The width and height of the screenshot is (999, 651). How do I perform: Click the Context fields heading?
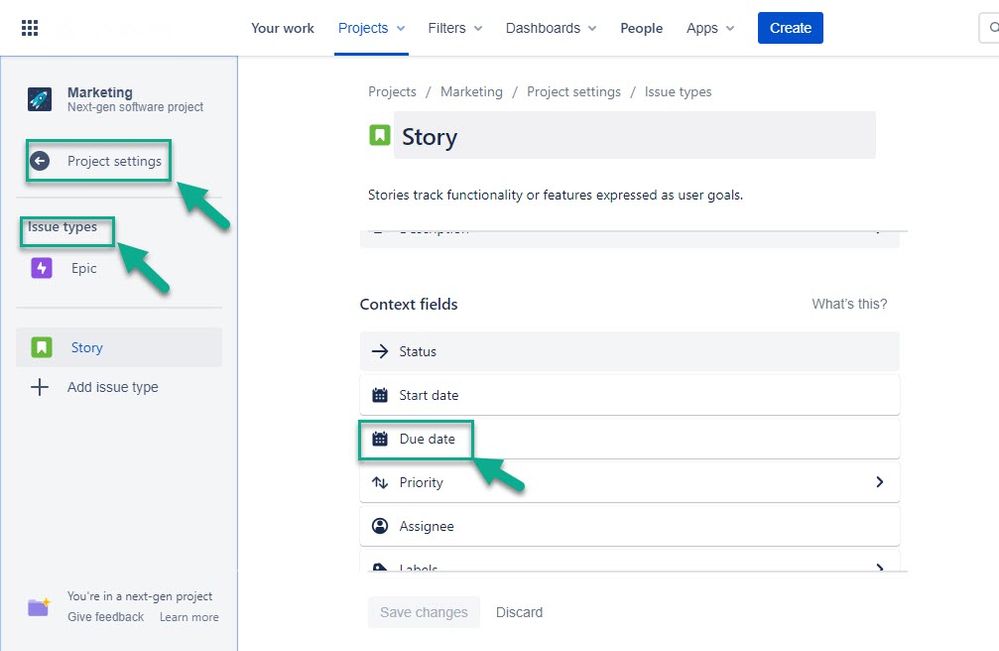408,304
